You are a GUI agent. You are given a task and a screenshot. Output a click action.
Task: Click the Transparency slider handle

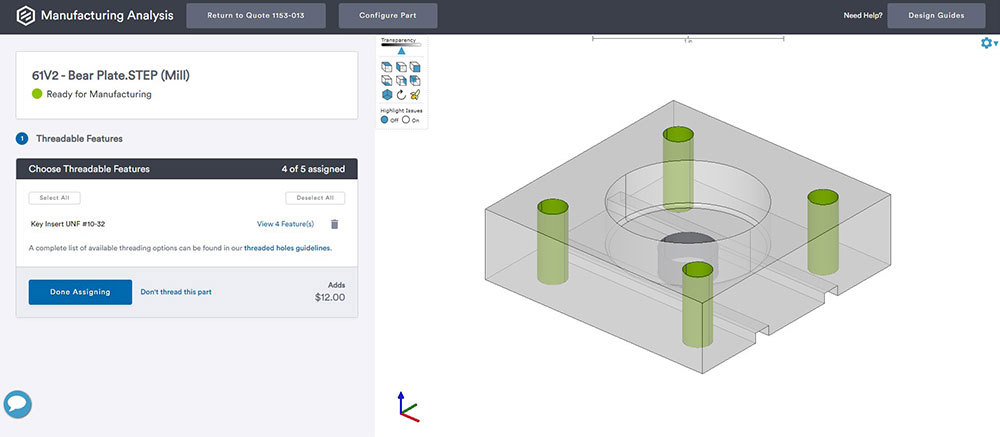[x=401, y=50]
